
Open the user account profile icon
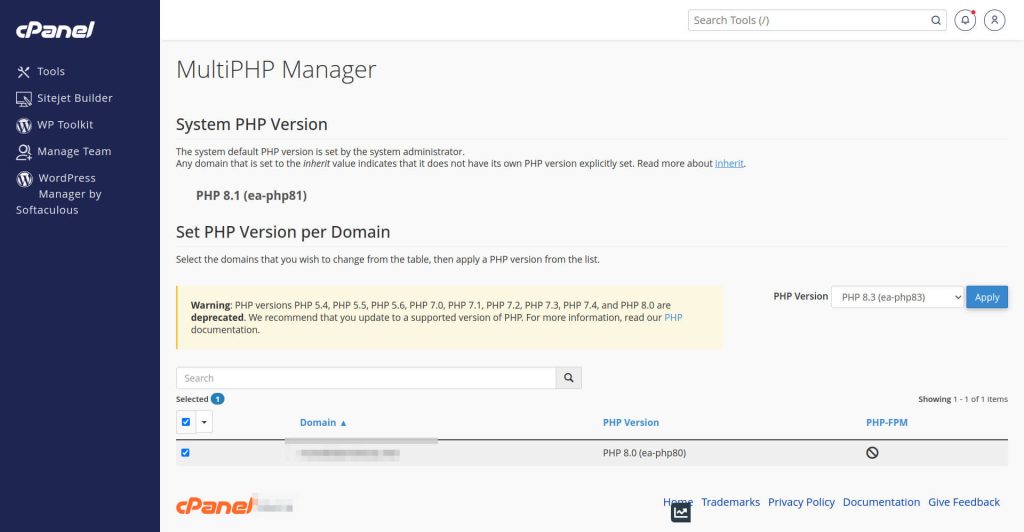[994, 20]
